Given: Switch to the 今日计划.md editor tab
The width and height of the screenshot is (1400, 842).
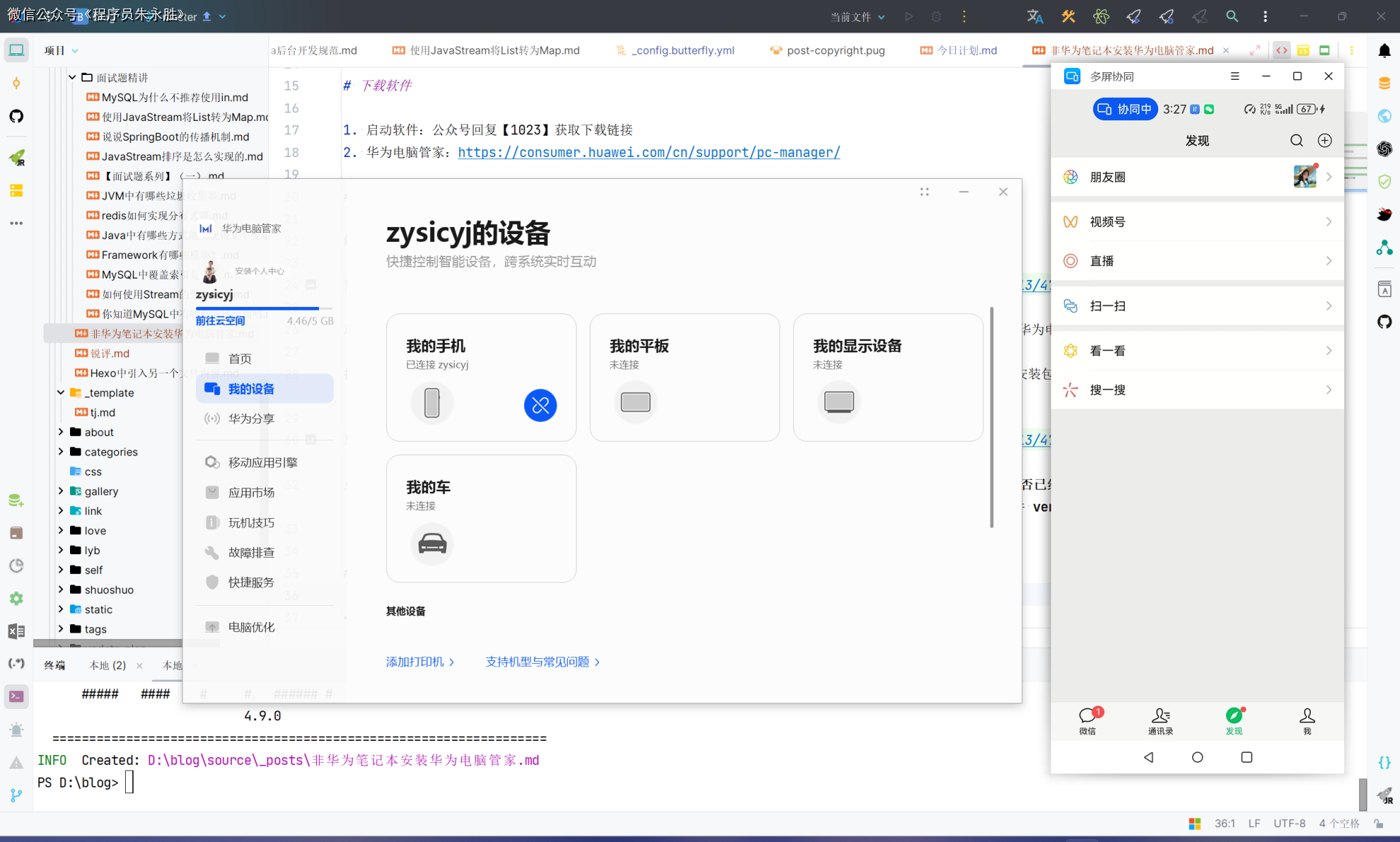Looking at the screenshot, I should point(966,50).
